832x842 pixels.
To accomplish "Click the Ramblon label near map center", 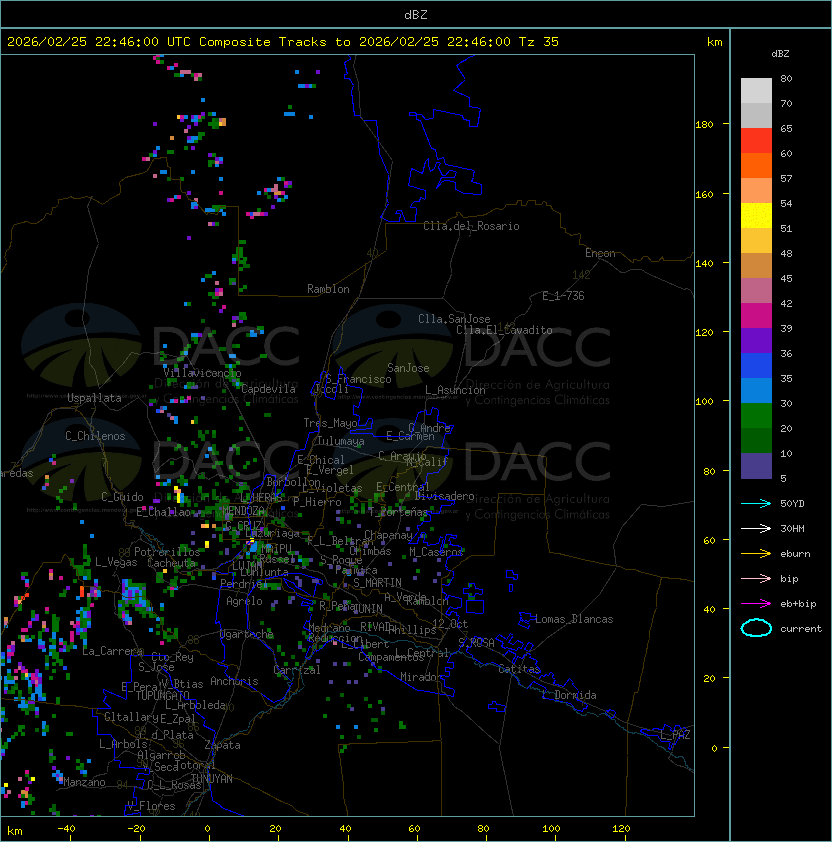I will tap(328, 289).
